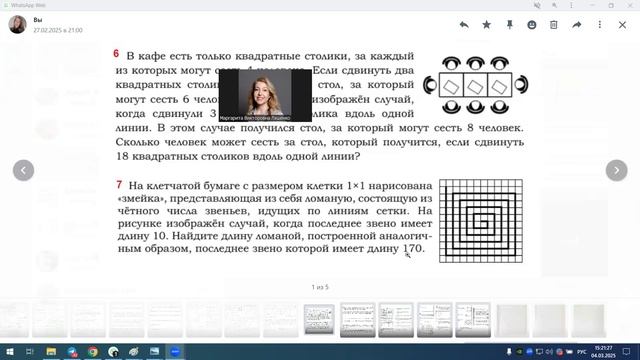Screen dimensions: 640x360
Task: Open the second highlighted thumbnail in the strip
Action: [358, 320]
